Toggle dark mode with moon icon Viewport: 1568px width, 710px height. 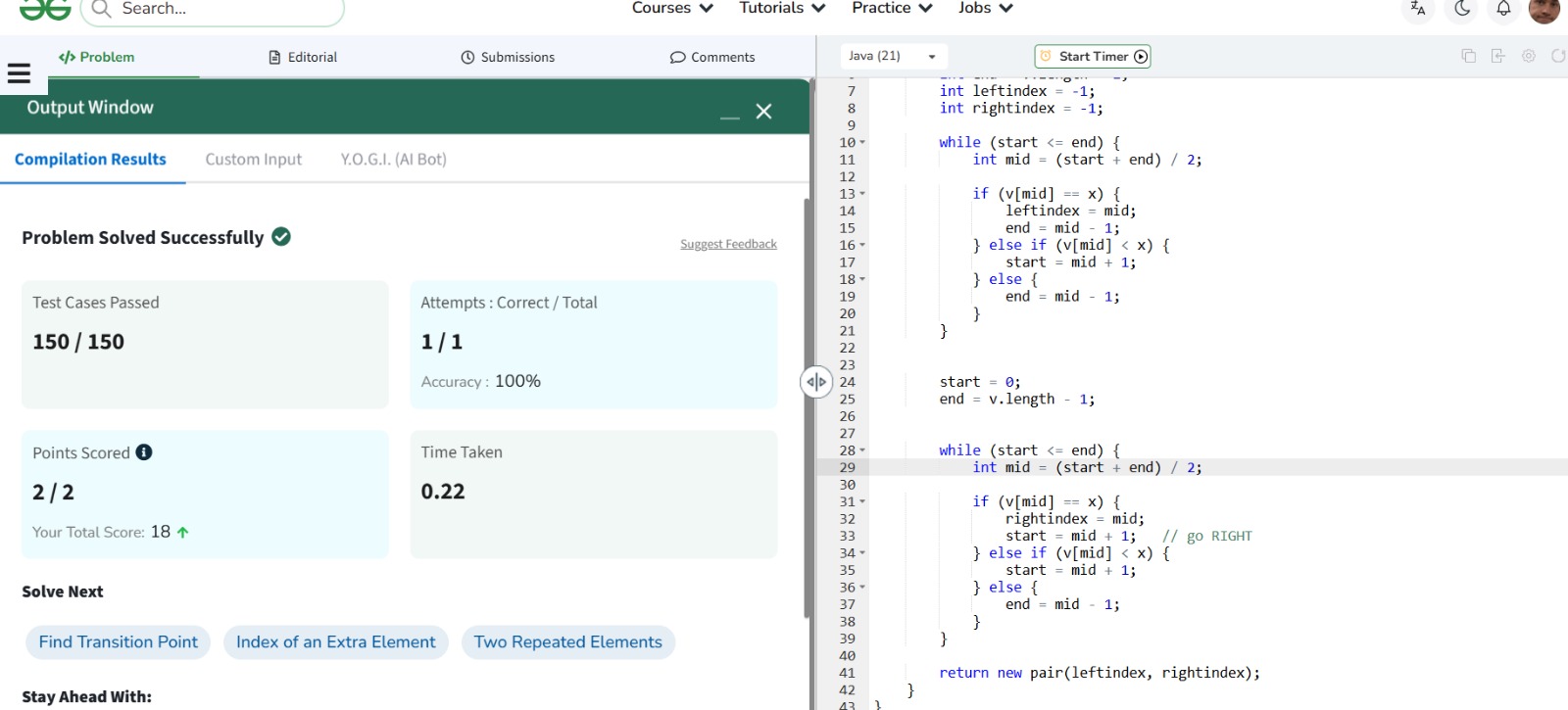click(1461, 9)
